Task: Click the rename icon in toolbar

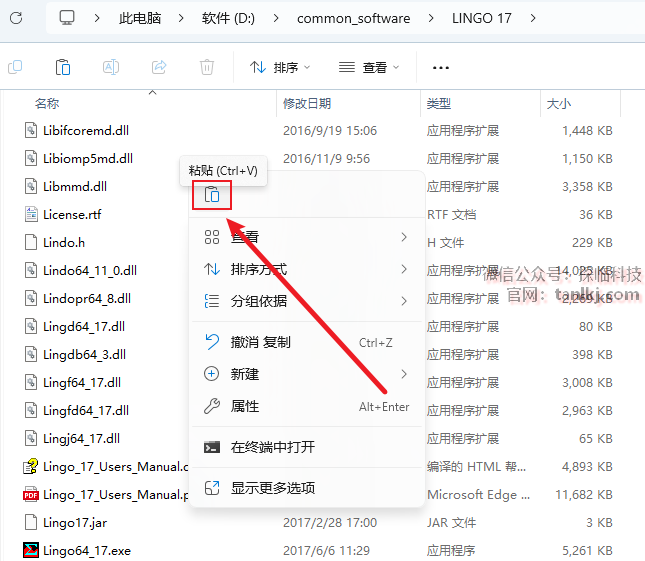Action: click(111, 67)
